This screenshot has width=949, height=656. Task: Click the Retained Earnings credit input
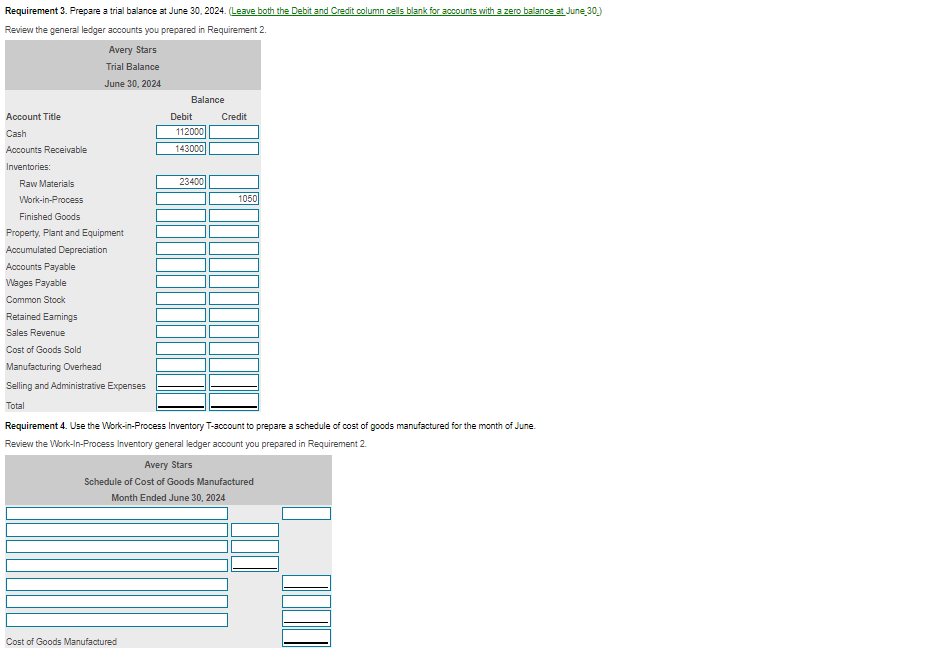click(x=234, y=314)
